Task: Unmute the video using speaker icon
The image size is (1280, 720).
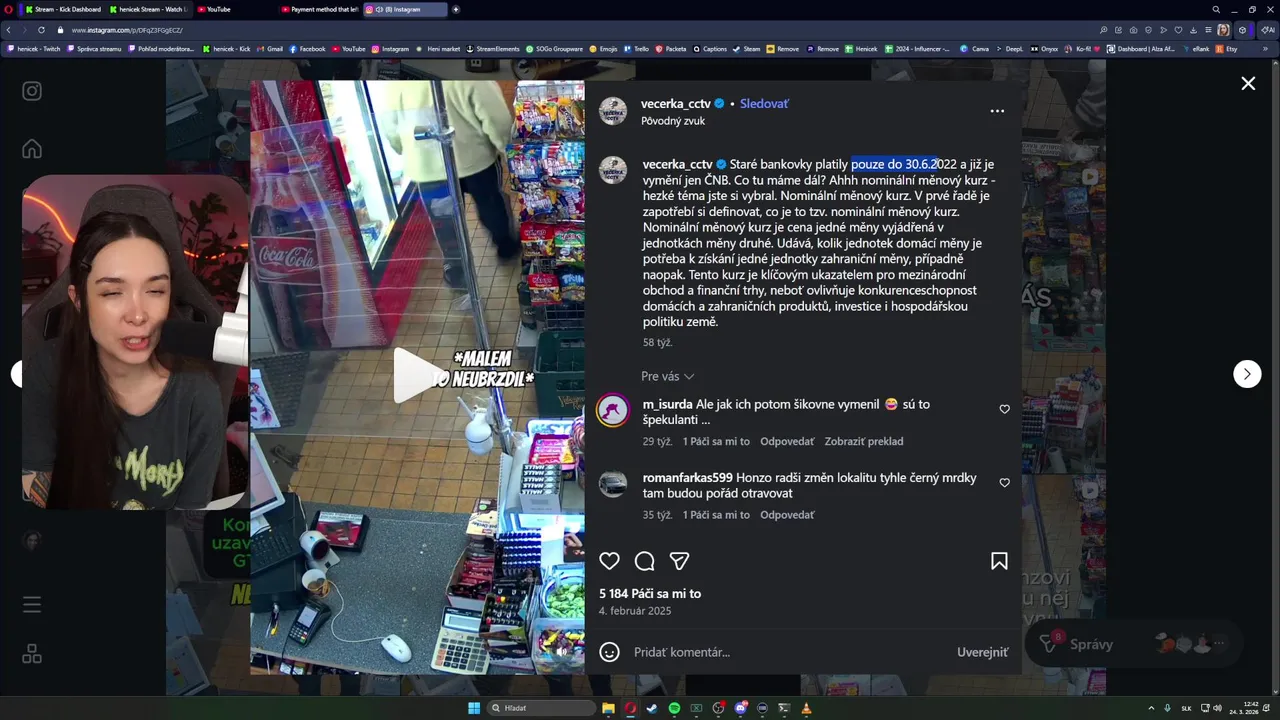Action: (561, 651)
